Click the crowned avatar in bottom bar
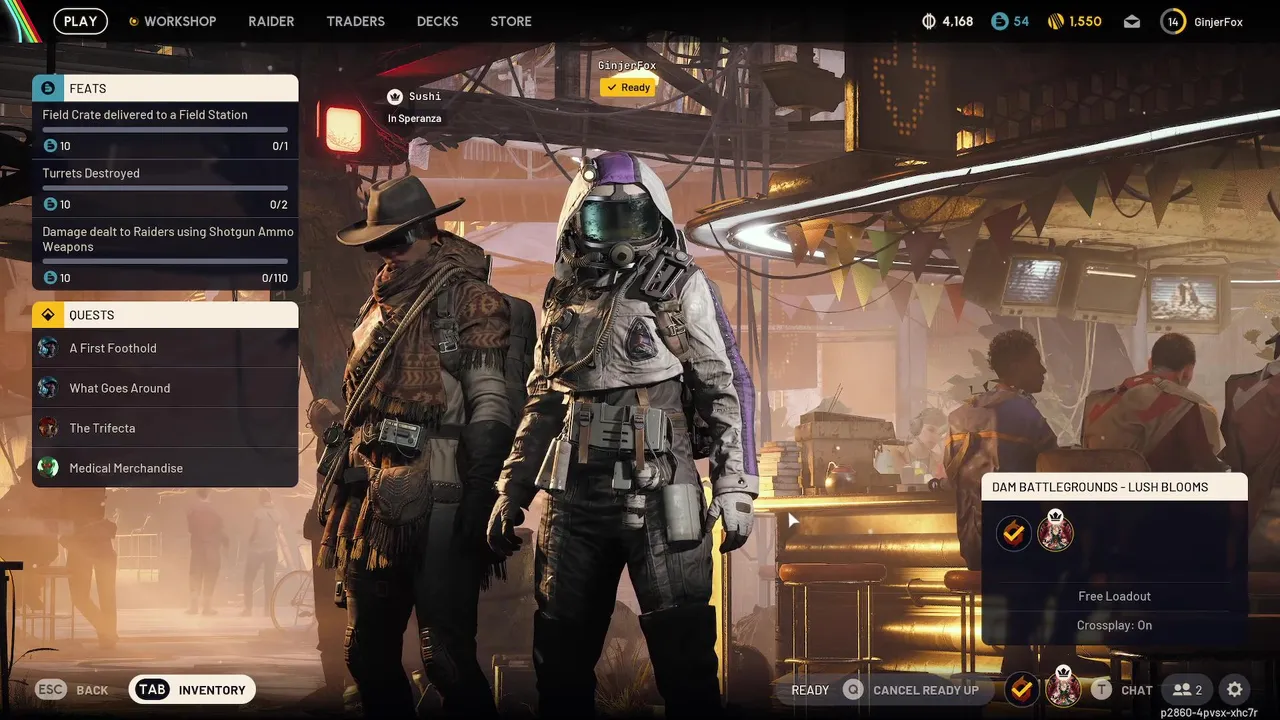The width and height of the screenshot is (1280, 720). tap(1063, 687)
